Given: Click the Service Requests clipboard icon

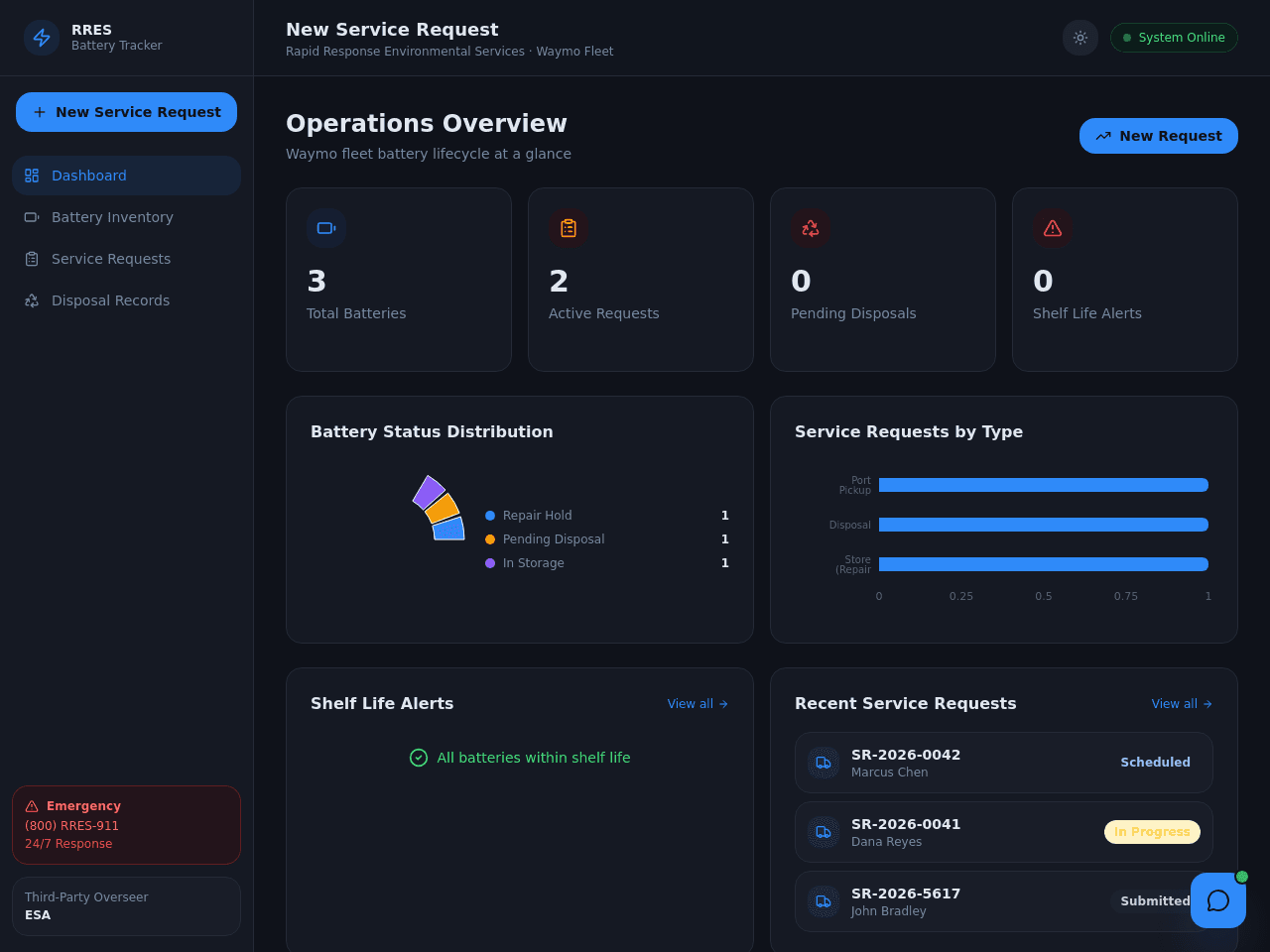Looking at the screenshot, I should click(32, 259).
